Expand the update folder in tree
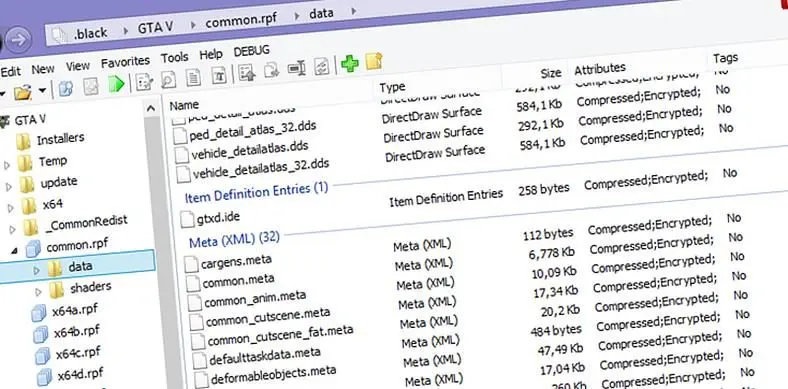This screenshot has width=788, height=389. (9, 187)
